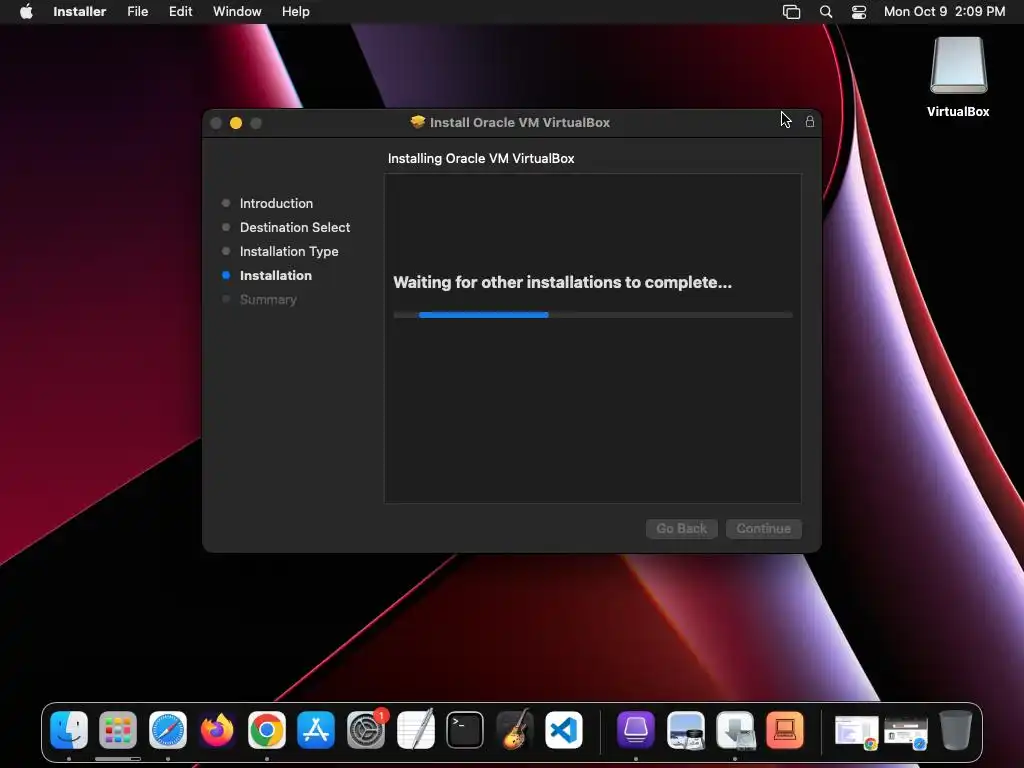The height and width of the screenshot is (768, 1024).
Task: Open the App Store dock icon
Action: coord(316,730)
